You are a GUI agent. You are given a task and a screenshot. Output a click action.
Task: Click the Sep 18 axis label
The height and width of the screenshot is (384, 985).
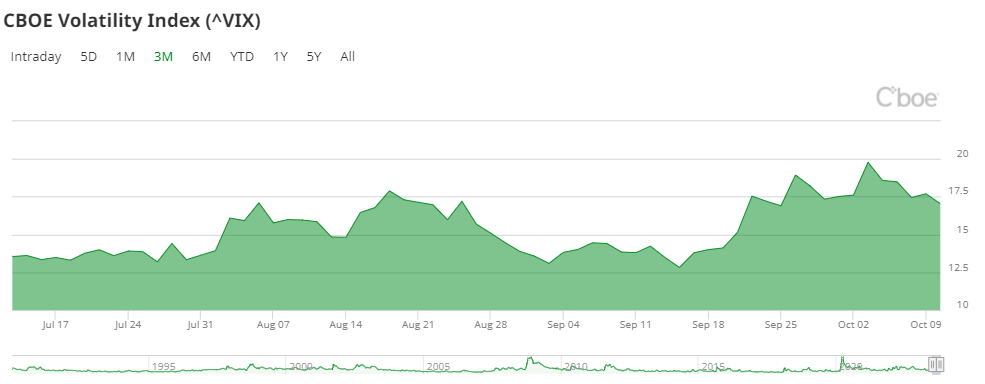point(708,325)
